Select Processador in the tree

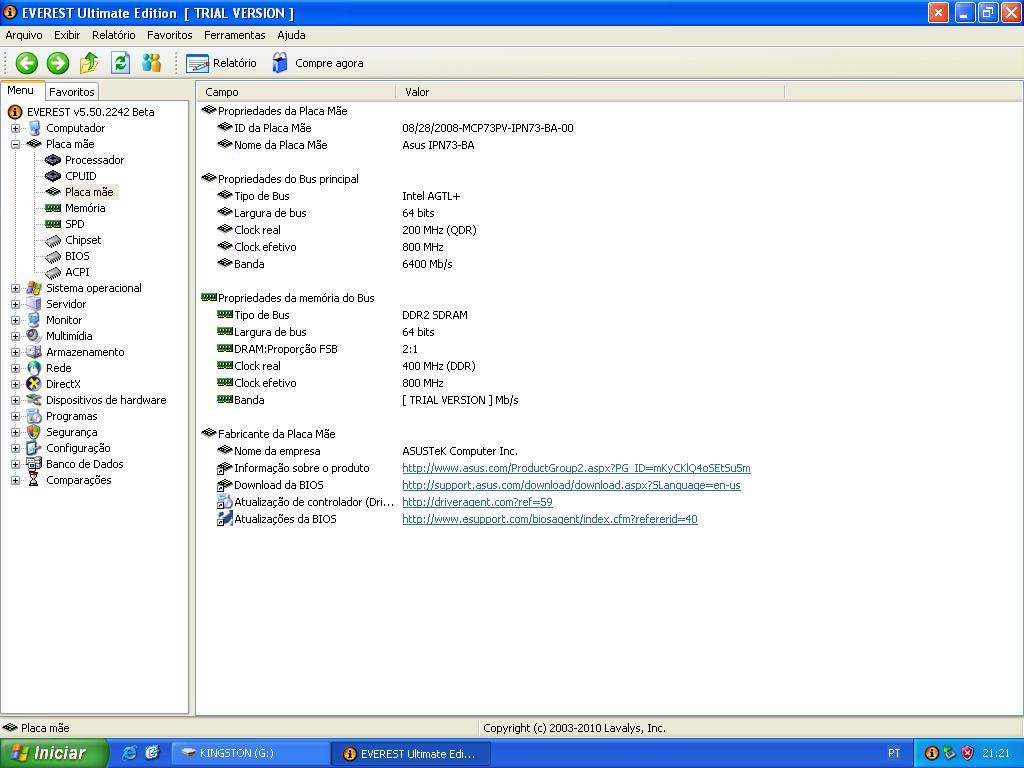[94, 160]
